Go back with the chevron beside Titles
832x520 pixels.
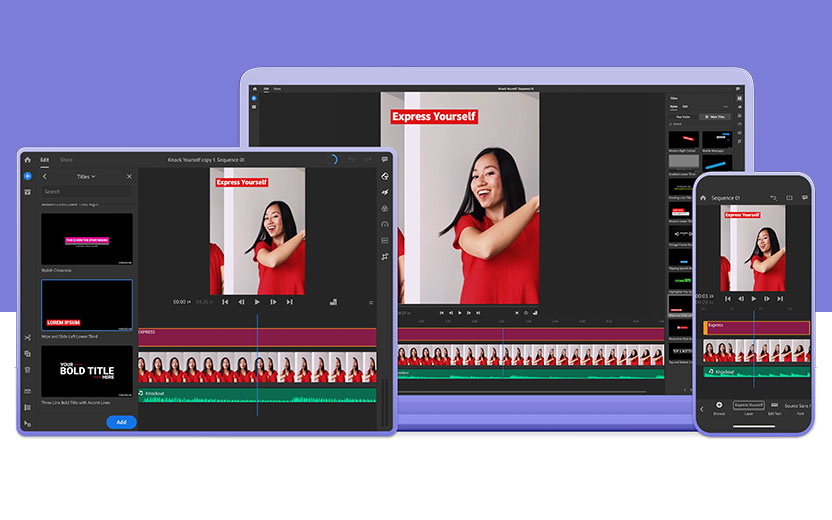[45, 176]
